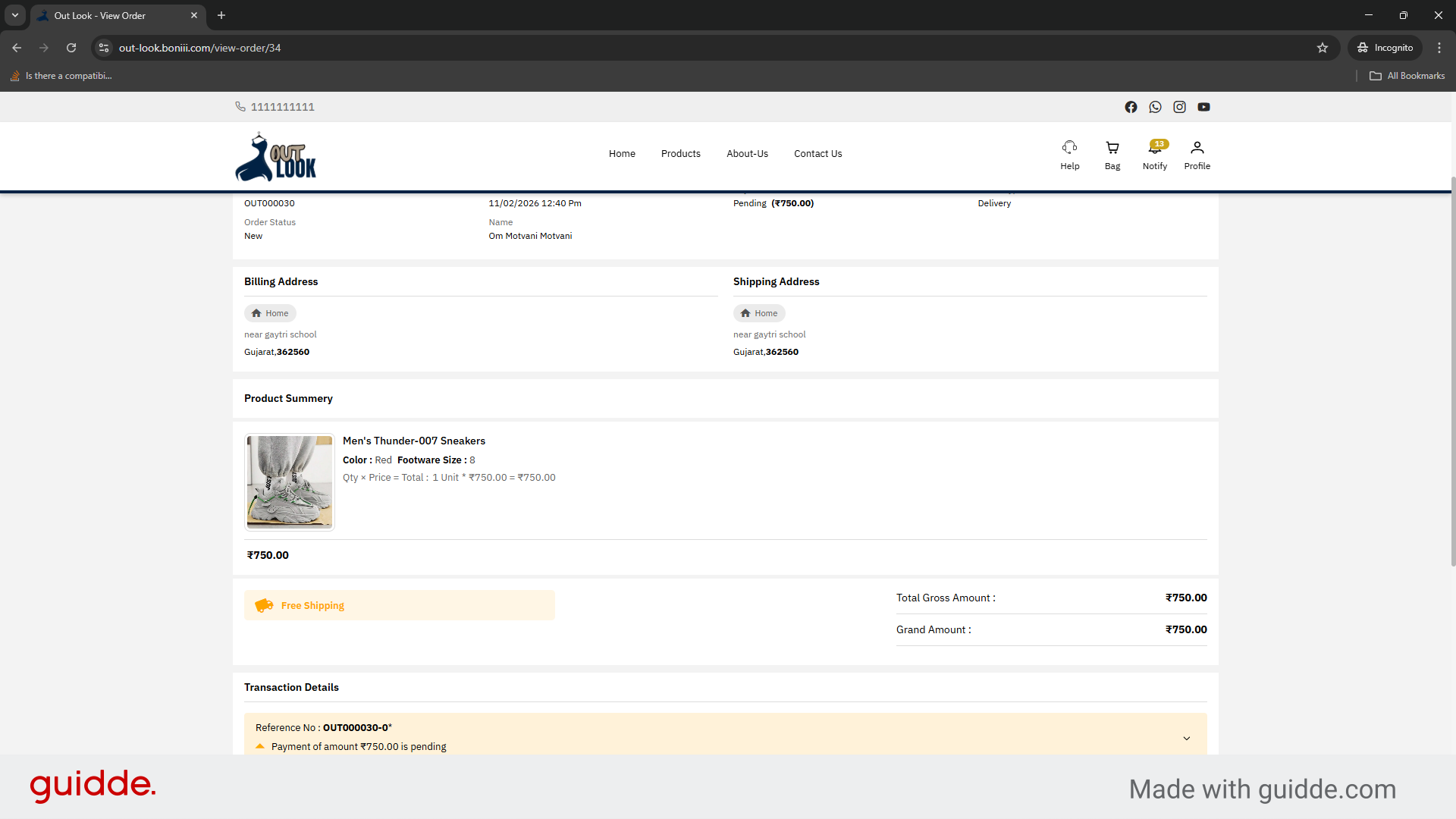
Task: Click the page vertical scrollbar
Action: coord(1452,372)
